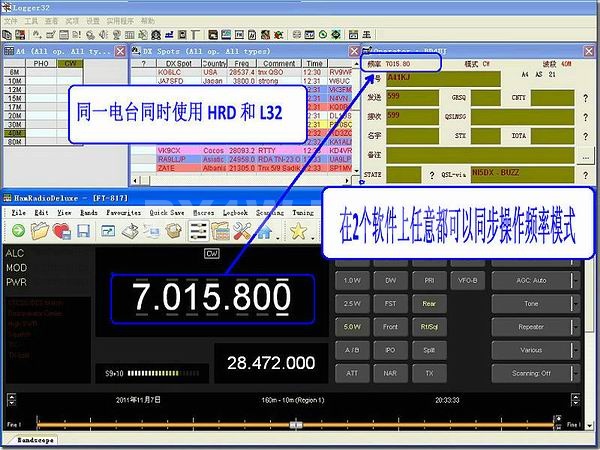Screen dimensions: 600x450
Task: Open the Repeater dropdown
Action: pyautogui.click(x=536, y=327)
